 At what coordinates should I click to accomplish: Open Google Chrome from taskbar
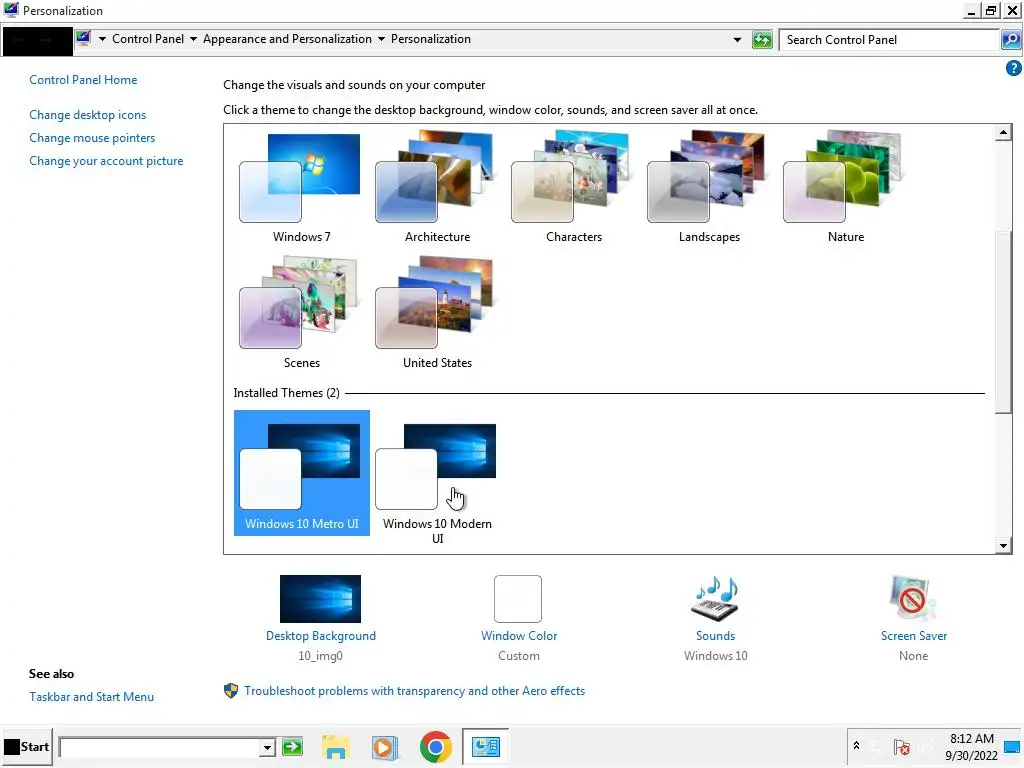tap(436, 747)
